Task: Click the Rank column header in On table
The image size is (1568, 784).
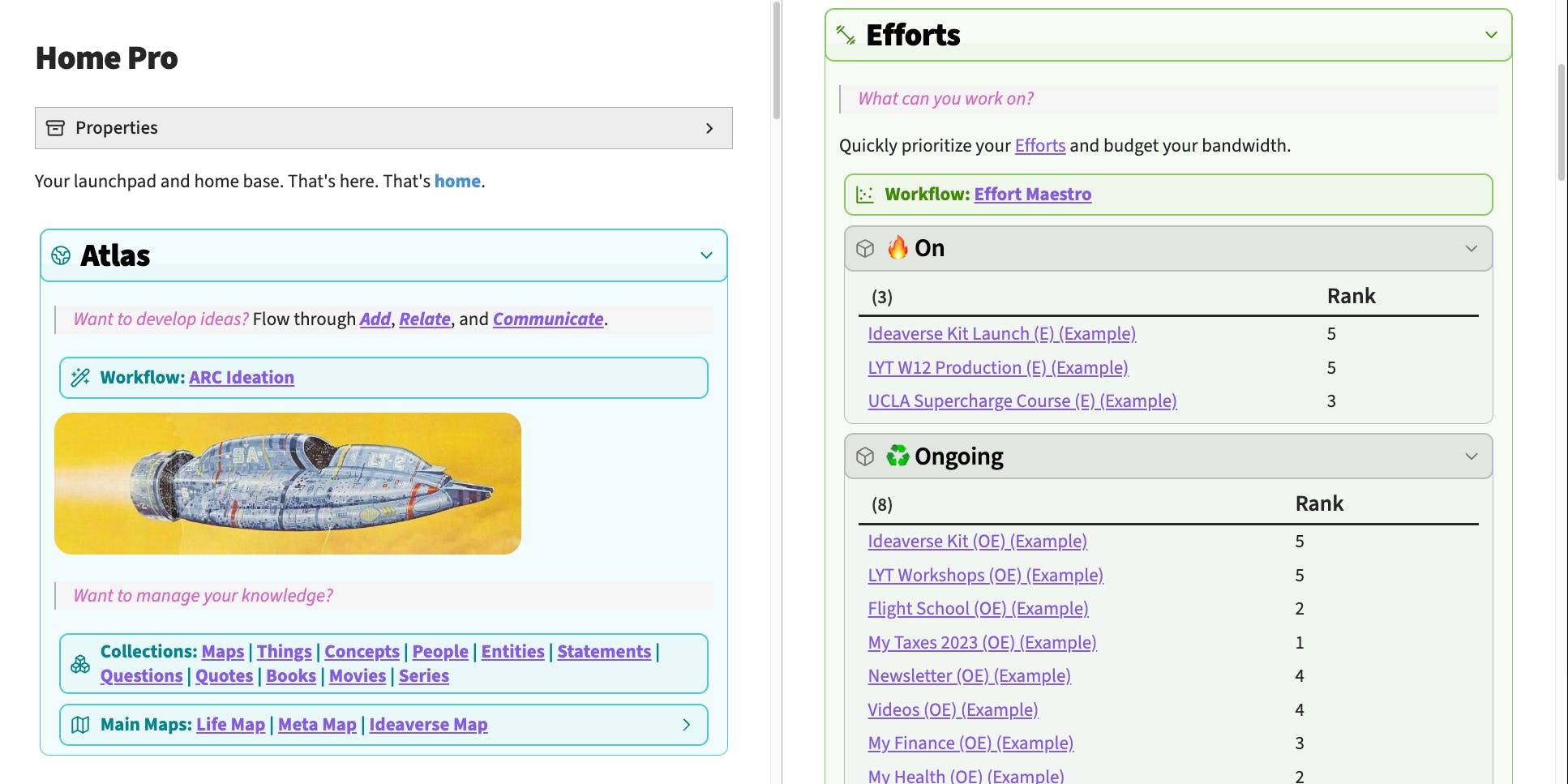Action: [1352, 296]
